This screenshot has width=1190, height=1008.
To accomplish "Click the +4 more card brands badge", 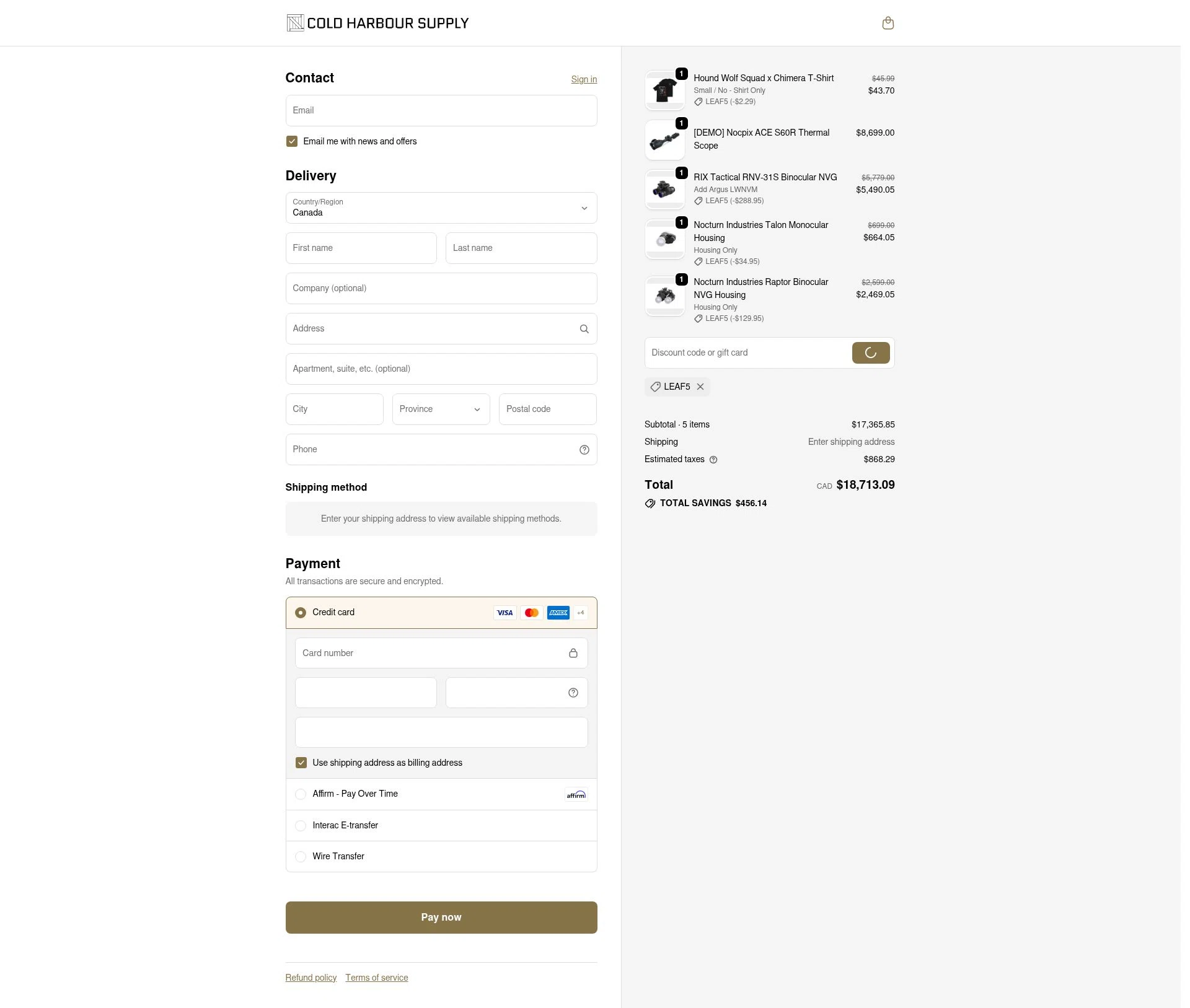I will click(x=580, y=613).
